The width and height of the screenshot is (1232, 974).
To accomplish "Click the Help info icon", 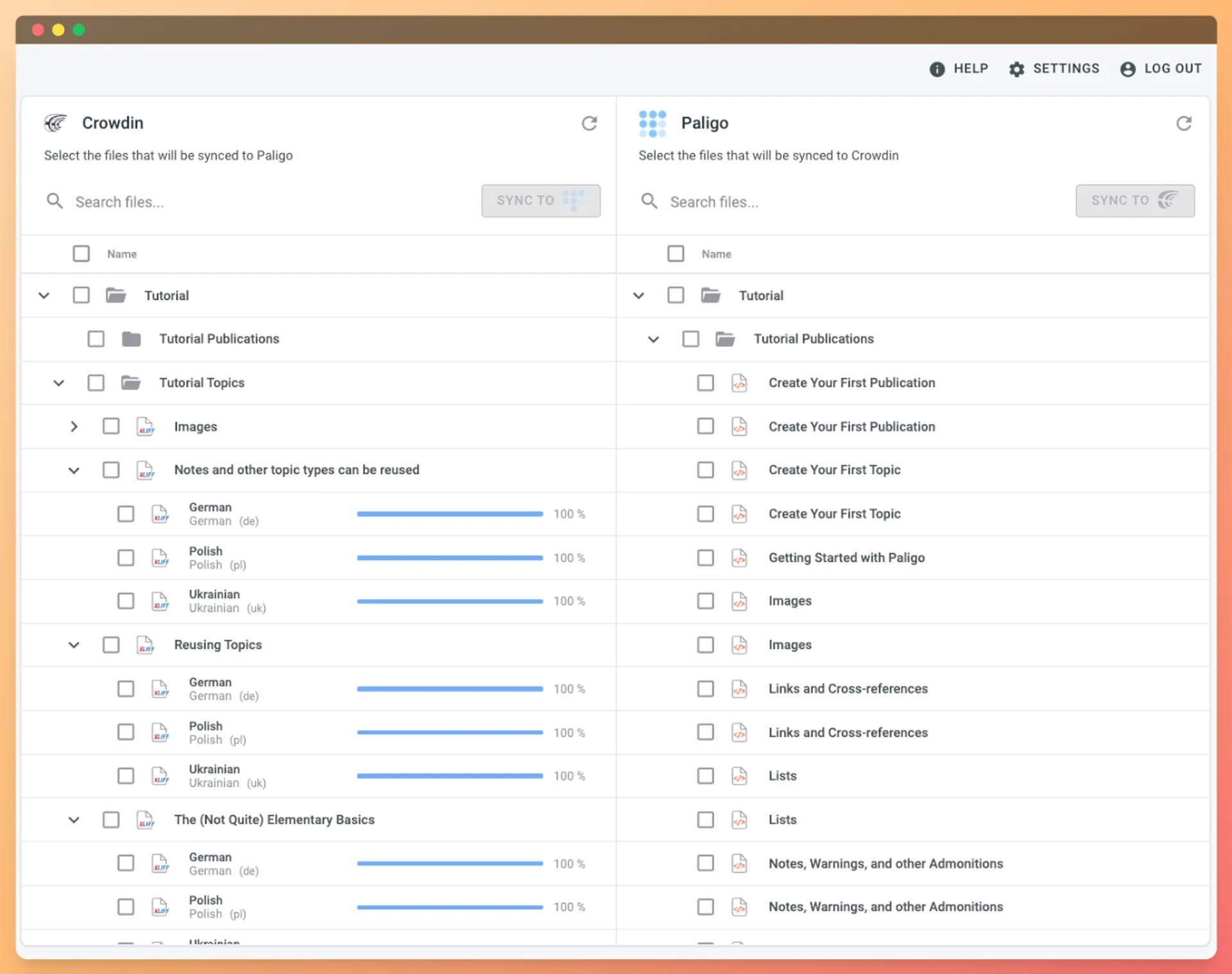I will coord(937,69).
